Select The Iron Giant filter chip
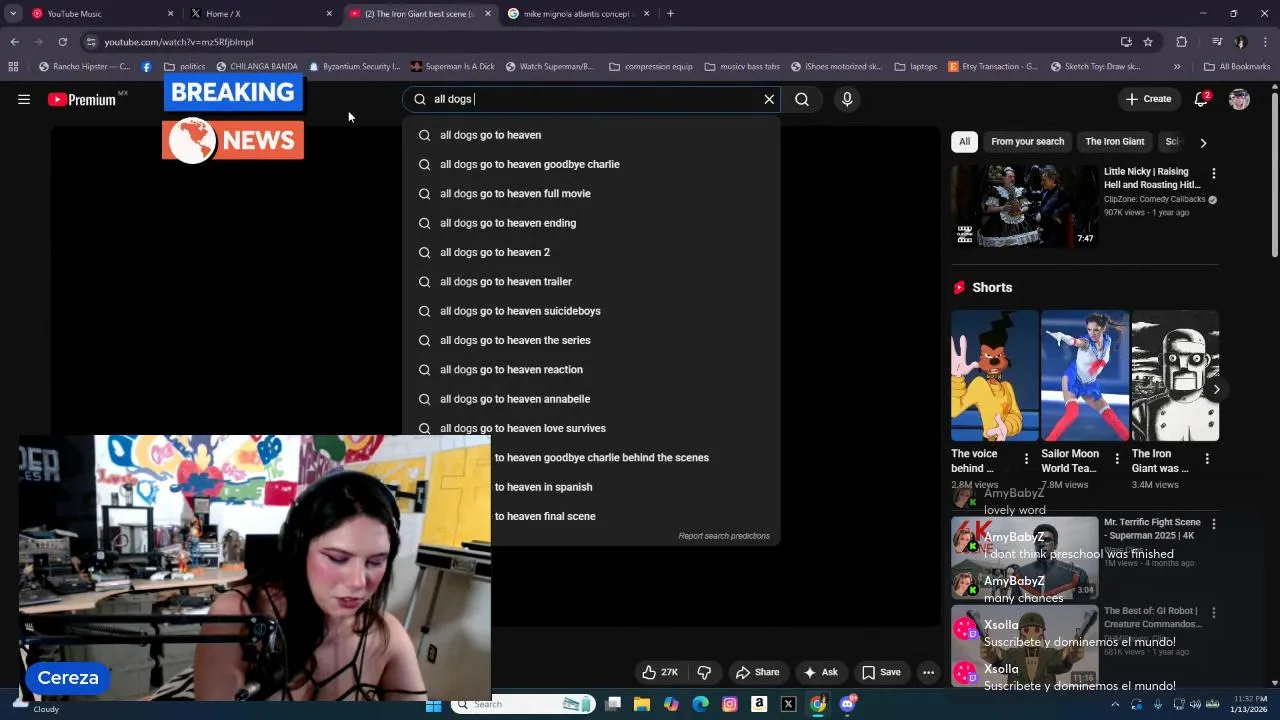The image size is (1280, 720). click(1114, 142)
